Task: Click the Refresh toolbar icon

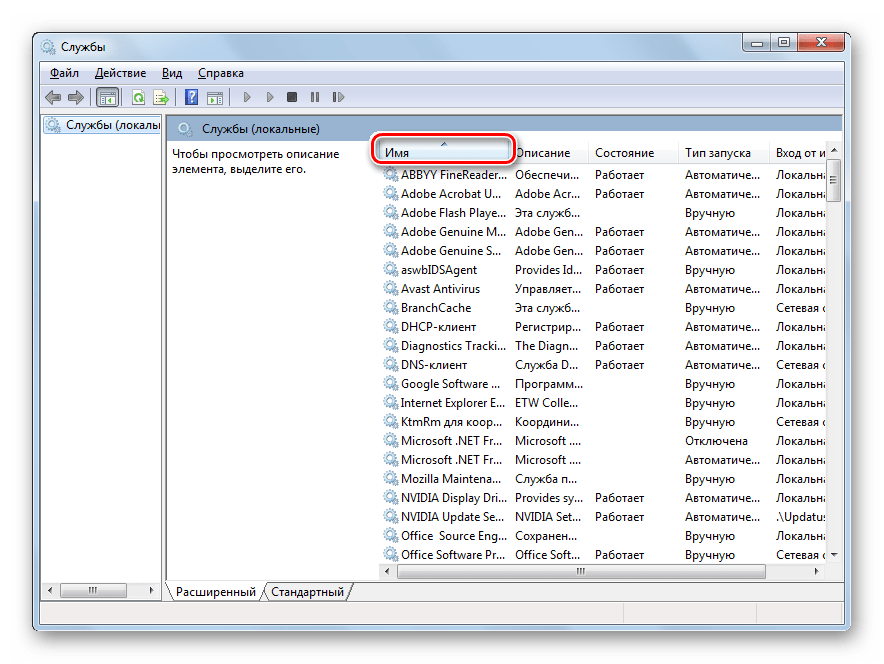Action: [138, 97]
